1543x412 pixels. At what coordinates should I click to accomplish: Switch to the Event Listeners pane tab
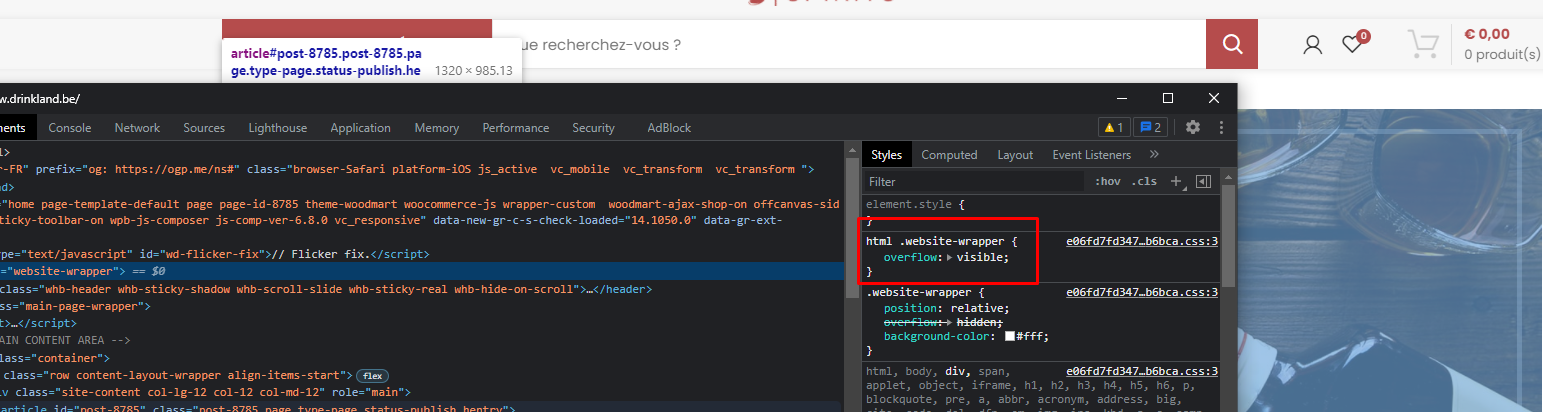(x=1092, y=155)
